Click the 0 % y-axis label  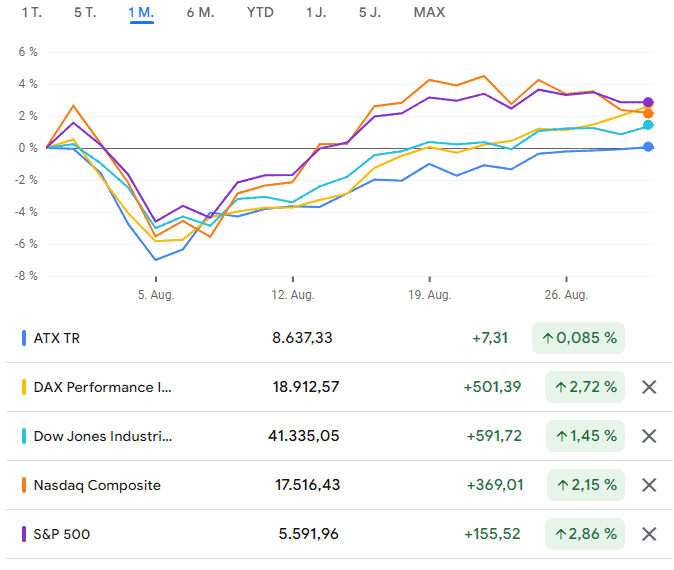point(28,148)
